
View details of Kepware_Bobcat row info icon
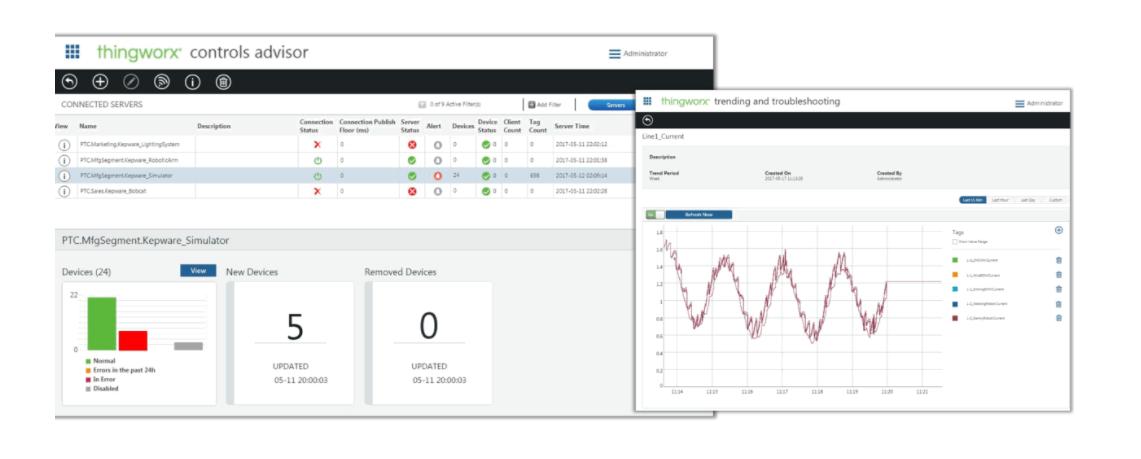coord(64,191)
